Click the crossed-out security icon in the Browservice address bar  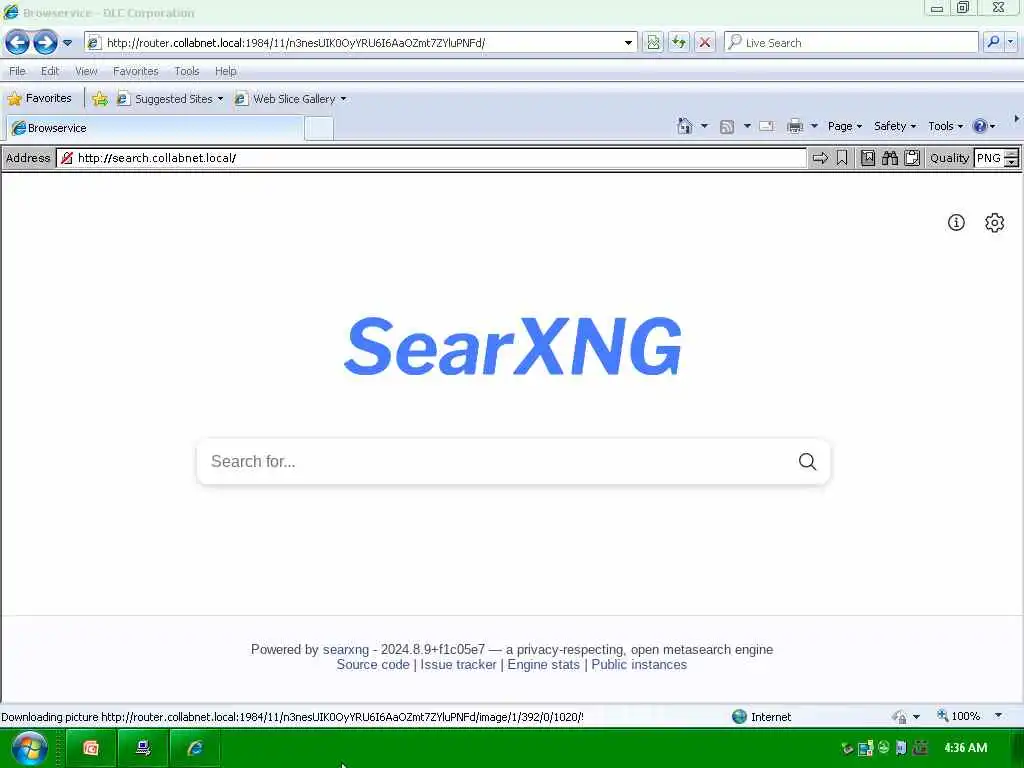pos(67,158)
